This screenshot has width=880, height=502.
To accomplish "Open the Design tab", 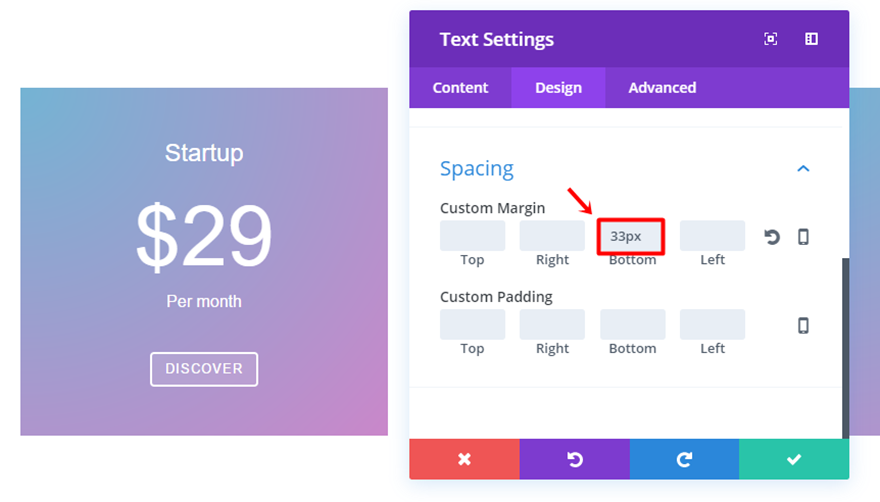I will (x=558, y=88).
